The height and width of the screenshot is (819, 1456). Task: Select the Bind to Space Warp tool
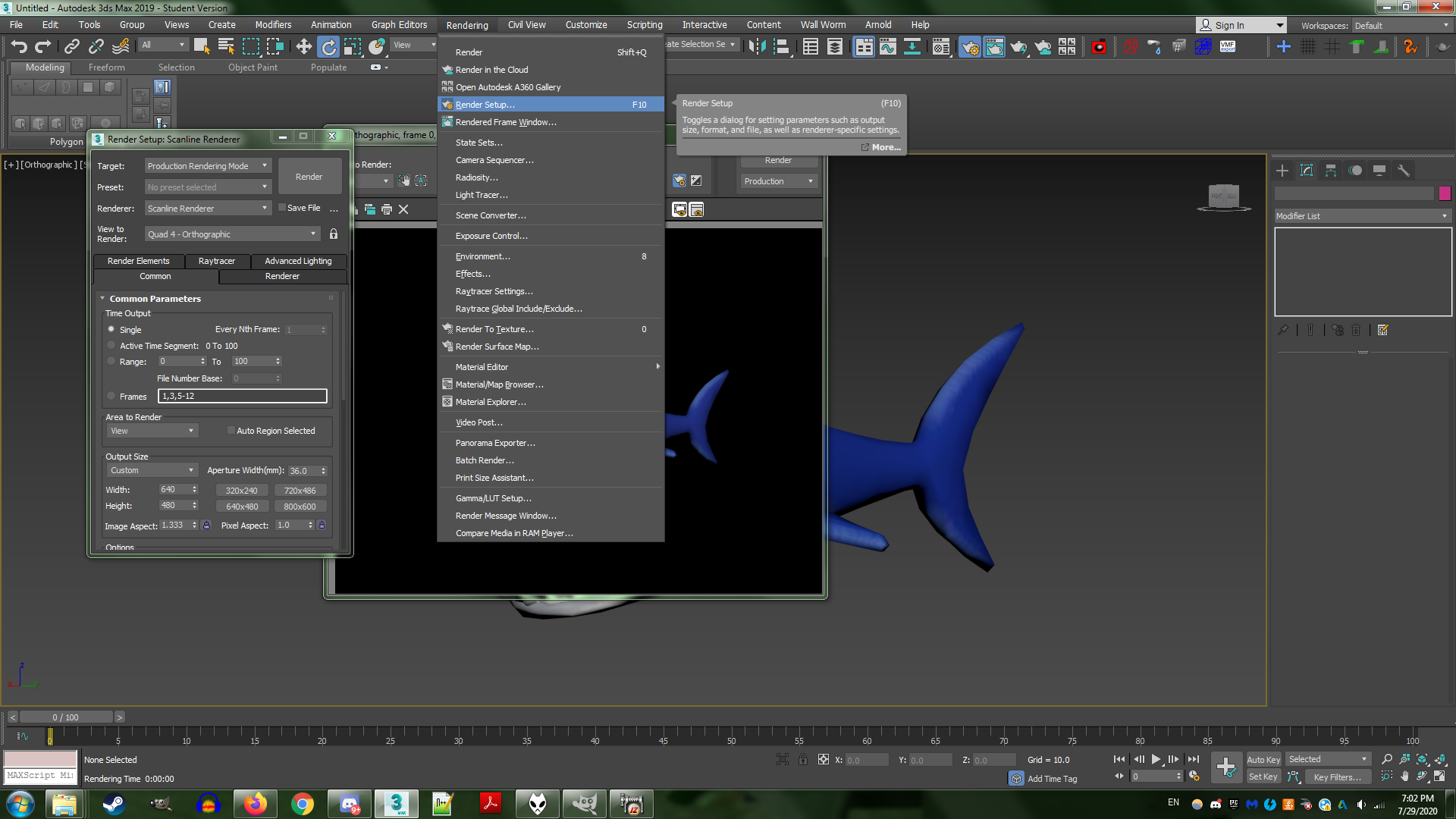[x=120, y=46]
